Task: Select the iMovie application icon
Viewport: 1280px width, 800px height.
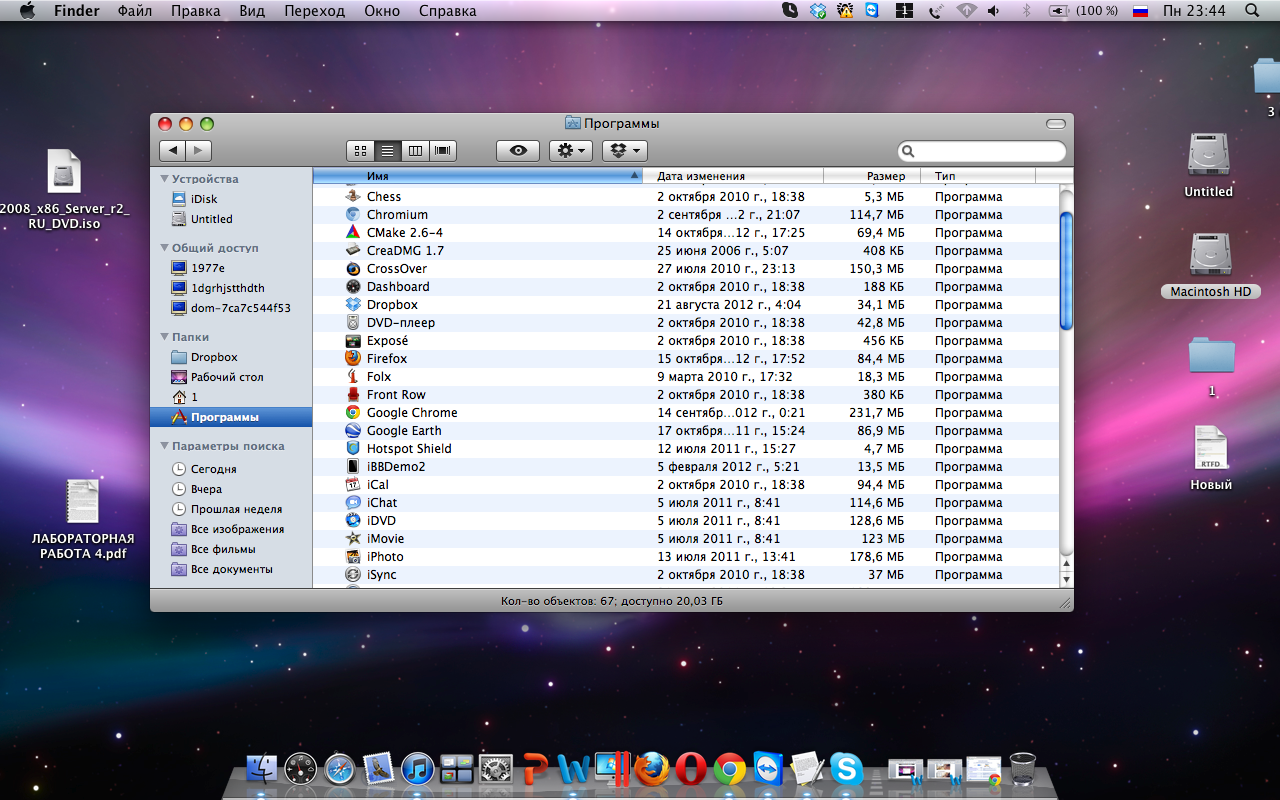Action: point(353,539)
